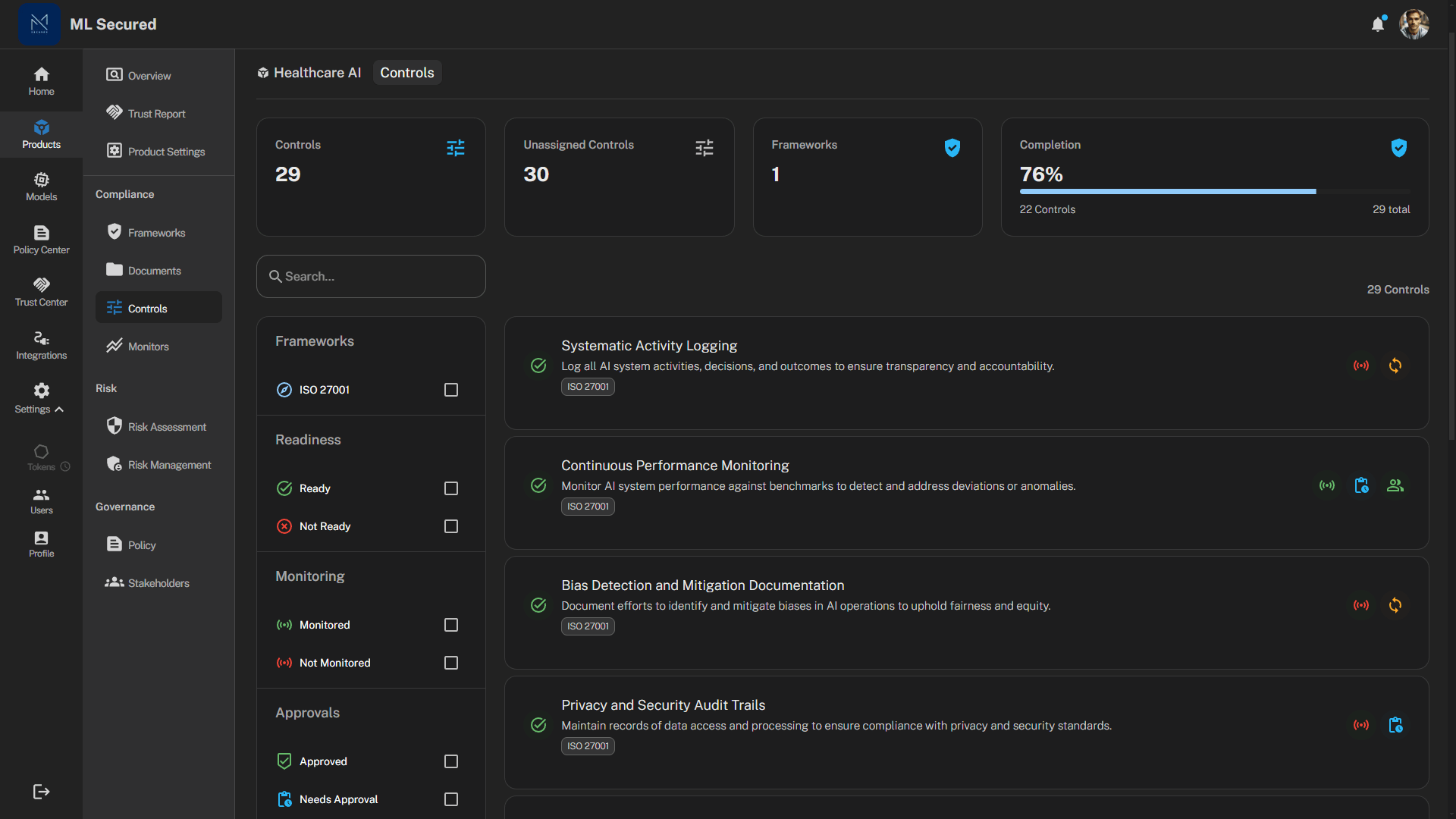This screenshot has height=819, width=1456.
Task: Click the Controls card filter icon
Action: (456, 148)
